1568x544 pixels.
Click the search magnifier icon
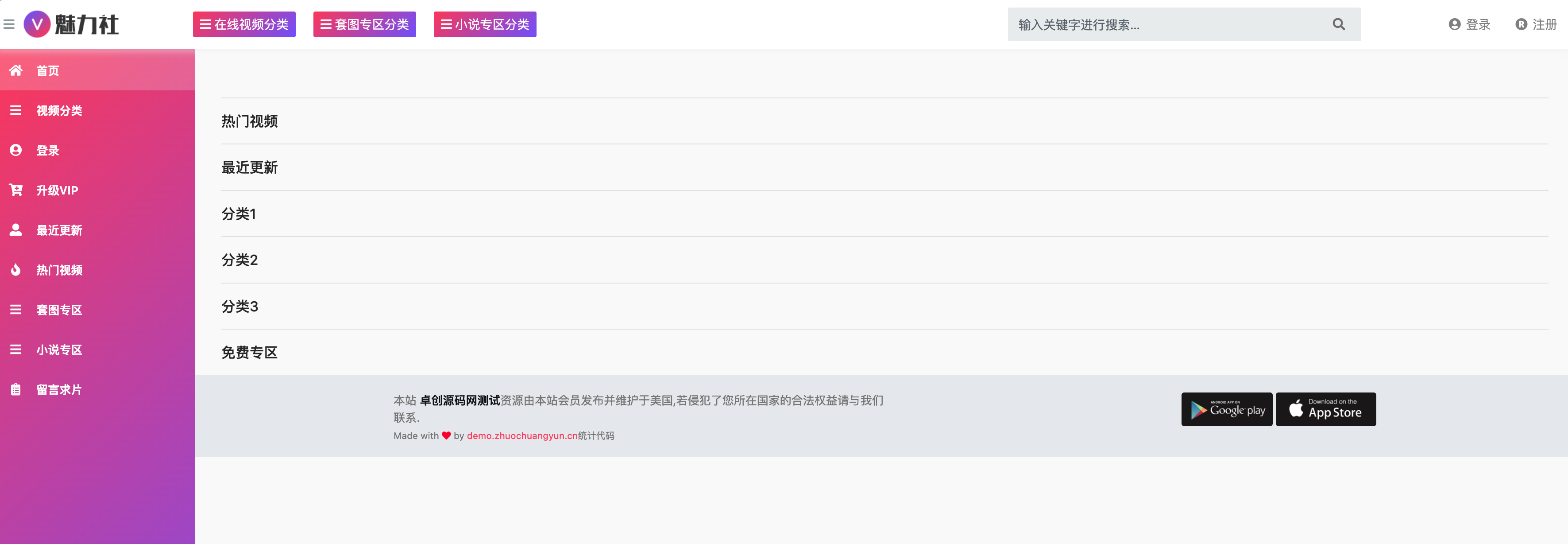1339,24
